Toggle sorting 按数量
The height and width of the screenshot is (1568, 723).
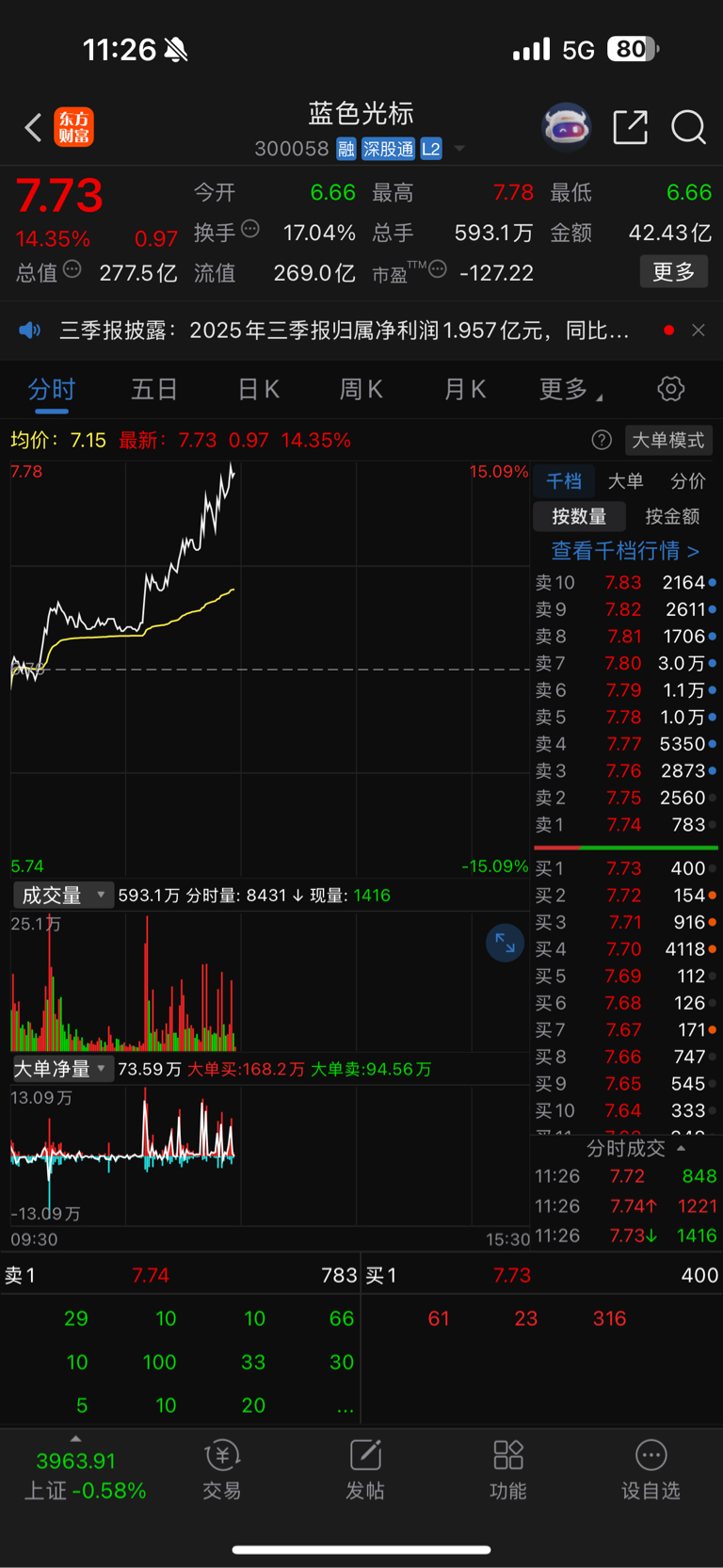[x=579, y=516]
